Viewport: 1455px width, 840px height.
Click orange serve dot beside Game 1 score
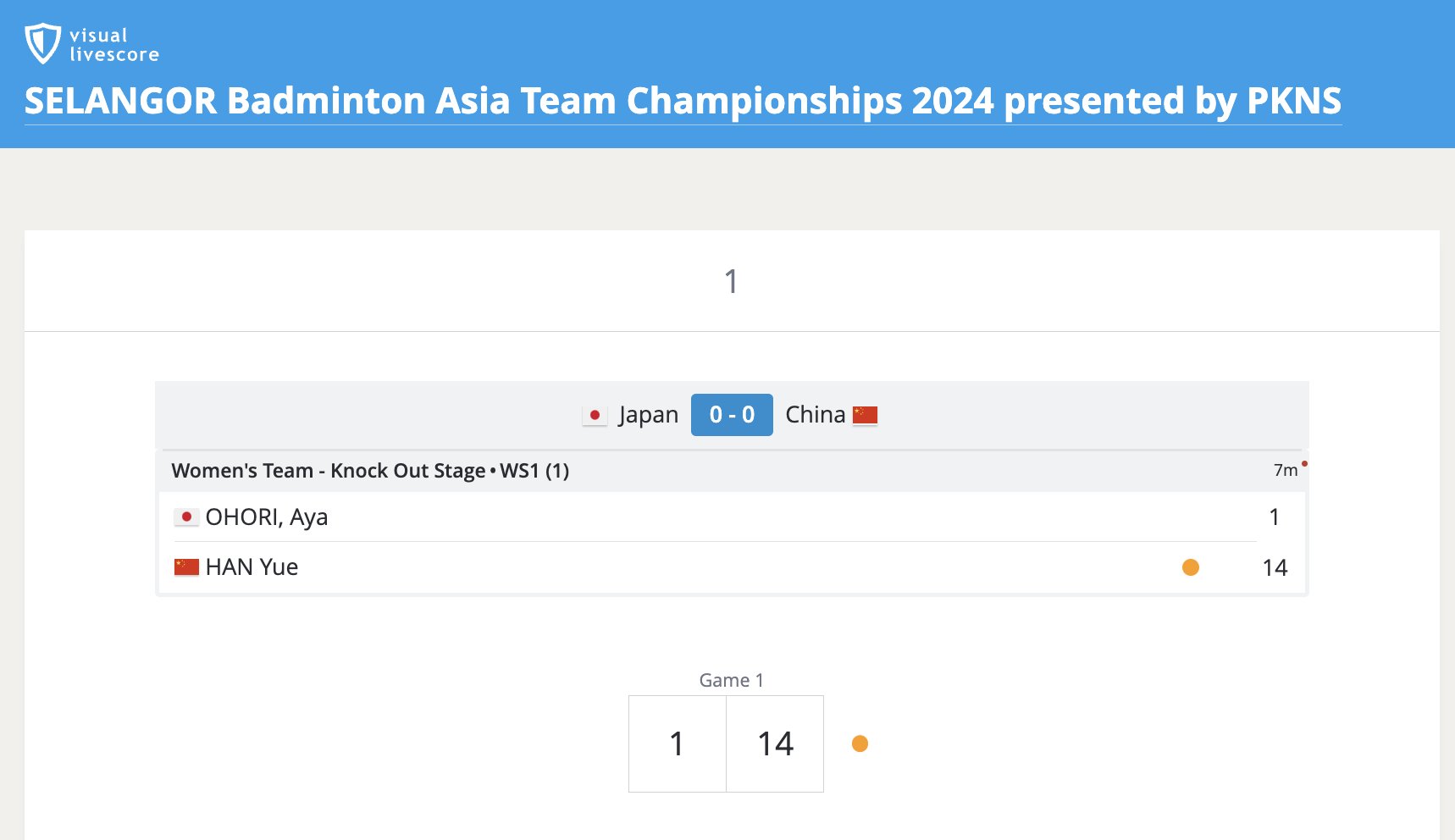coord(860,743)
